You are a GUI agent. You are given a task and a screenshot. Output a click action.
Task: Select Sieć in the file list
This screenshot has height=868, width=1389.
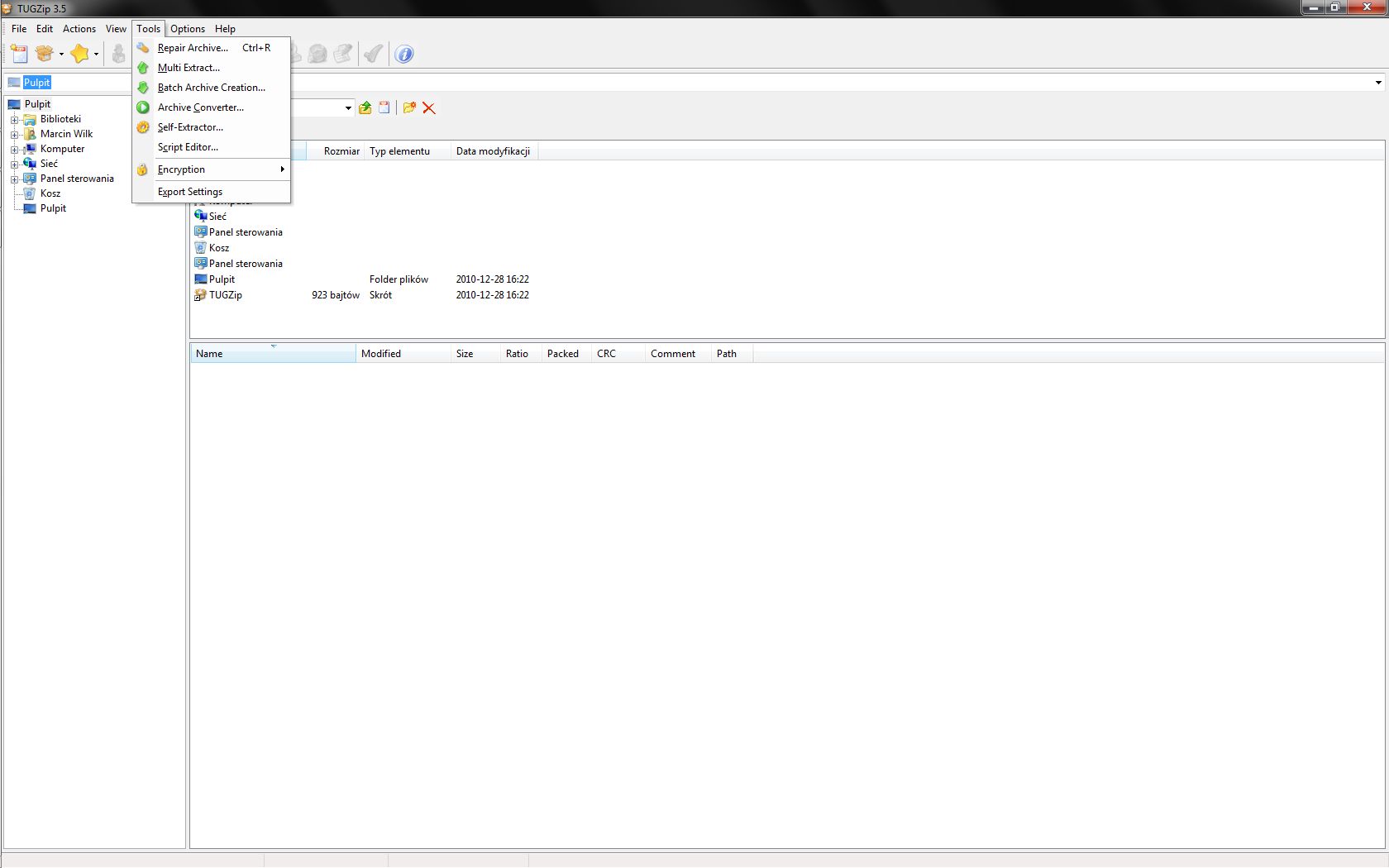pos(217,217)
